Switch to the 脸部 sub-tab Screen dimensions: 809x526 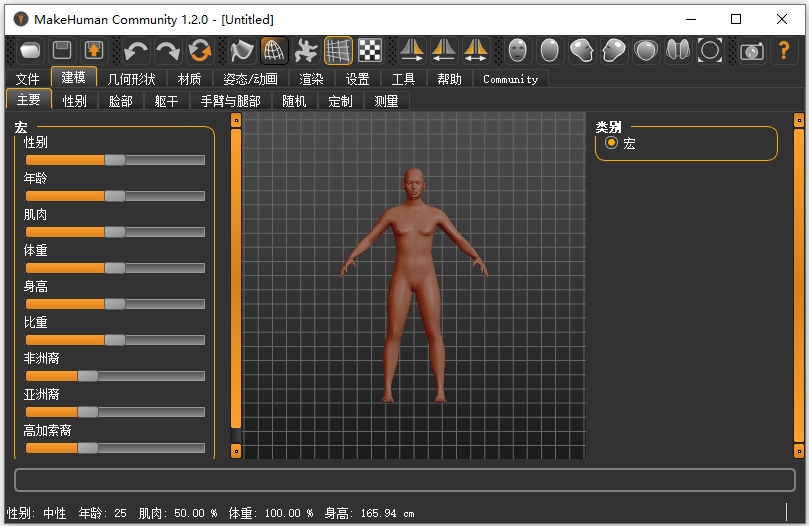pos(120,101)
